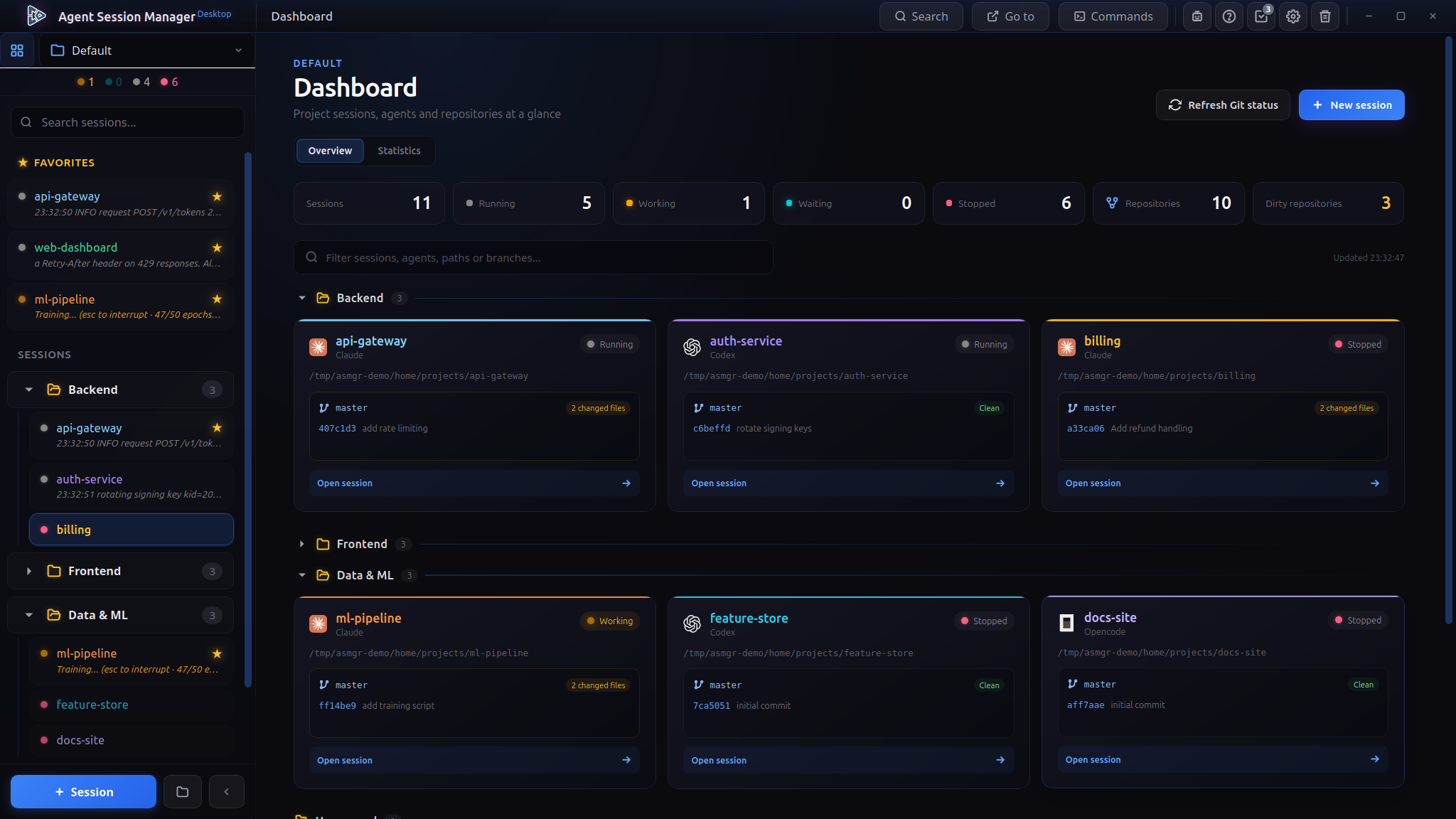Open the Search button in title bar

click(x=921, y=16)
